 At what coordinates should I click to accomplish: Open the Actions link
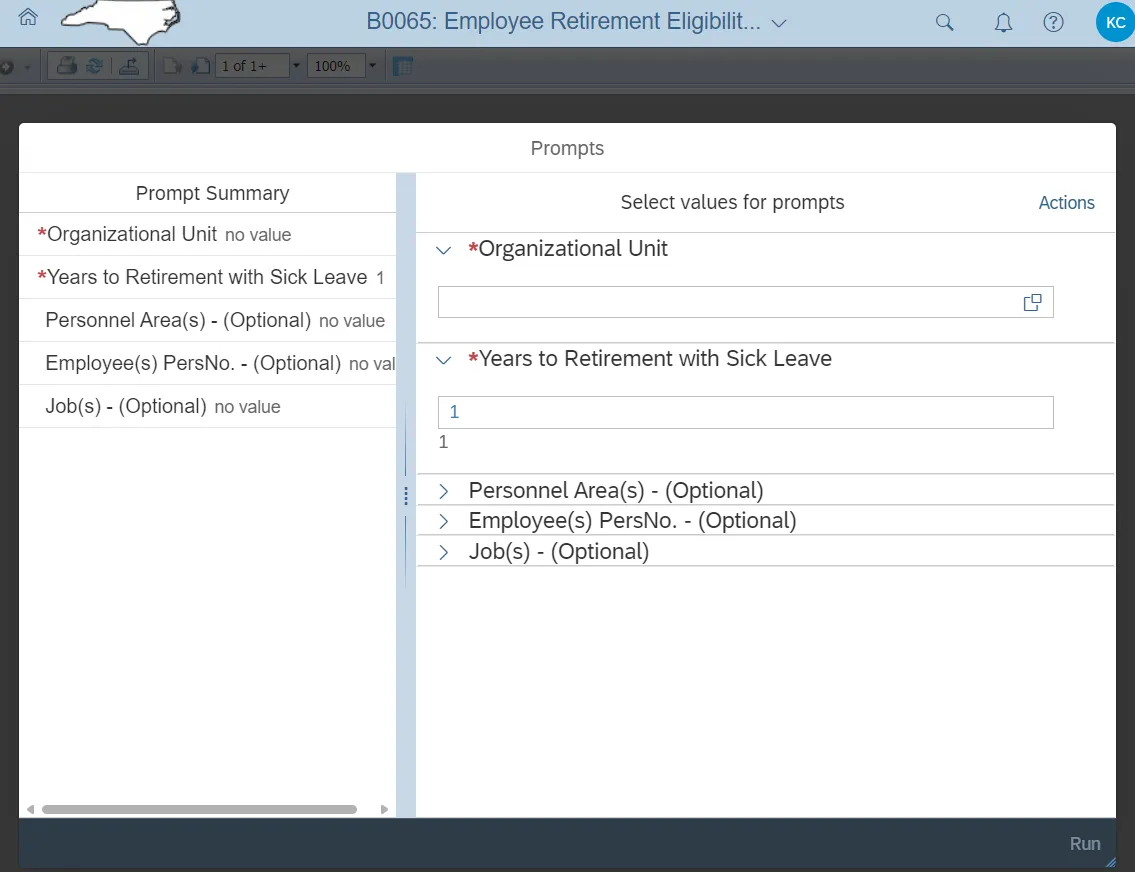coord(1066,203)
